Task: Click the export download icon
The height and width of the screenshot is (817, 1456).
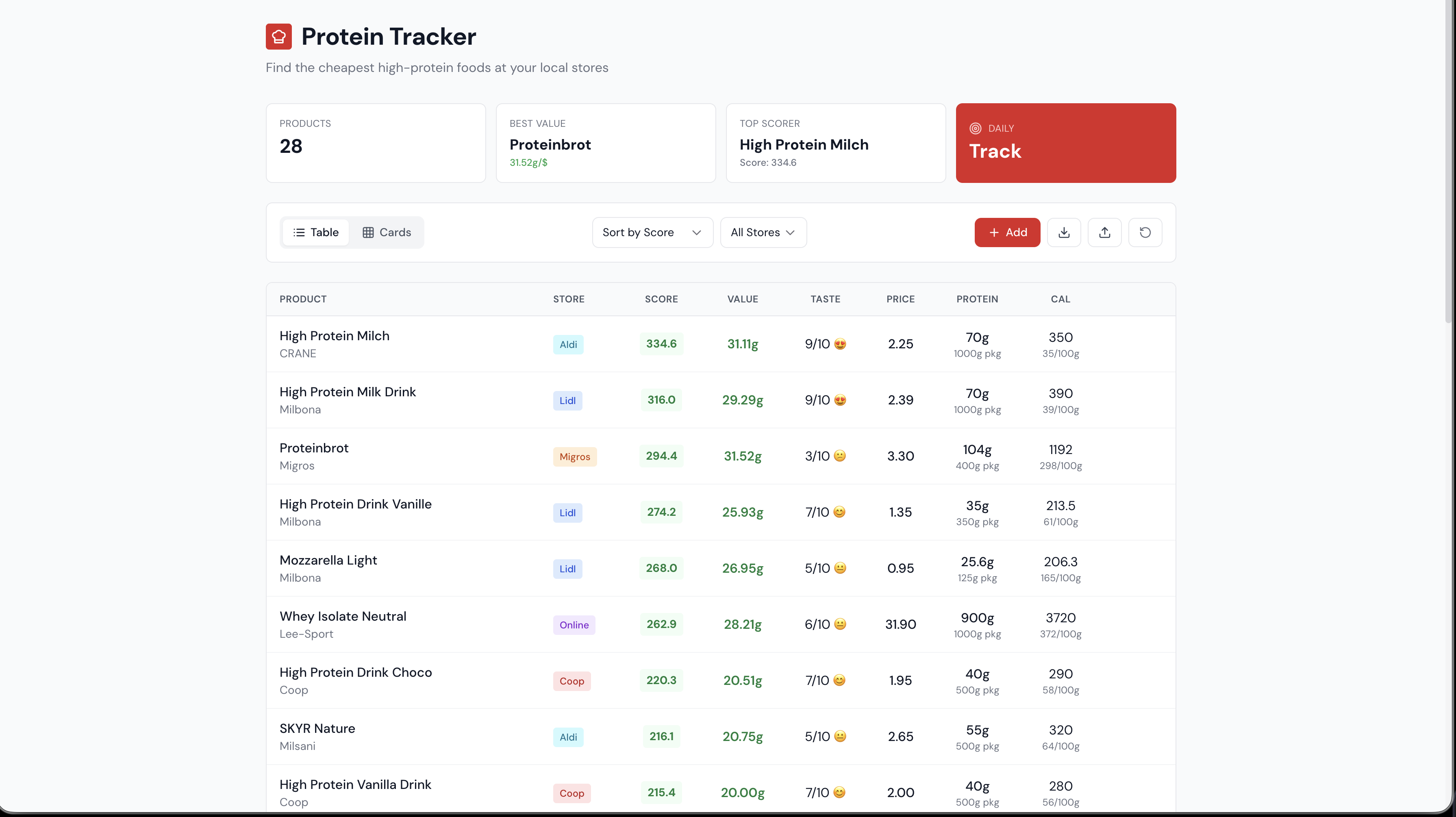Action: coord(1064,232)
